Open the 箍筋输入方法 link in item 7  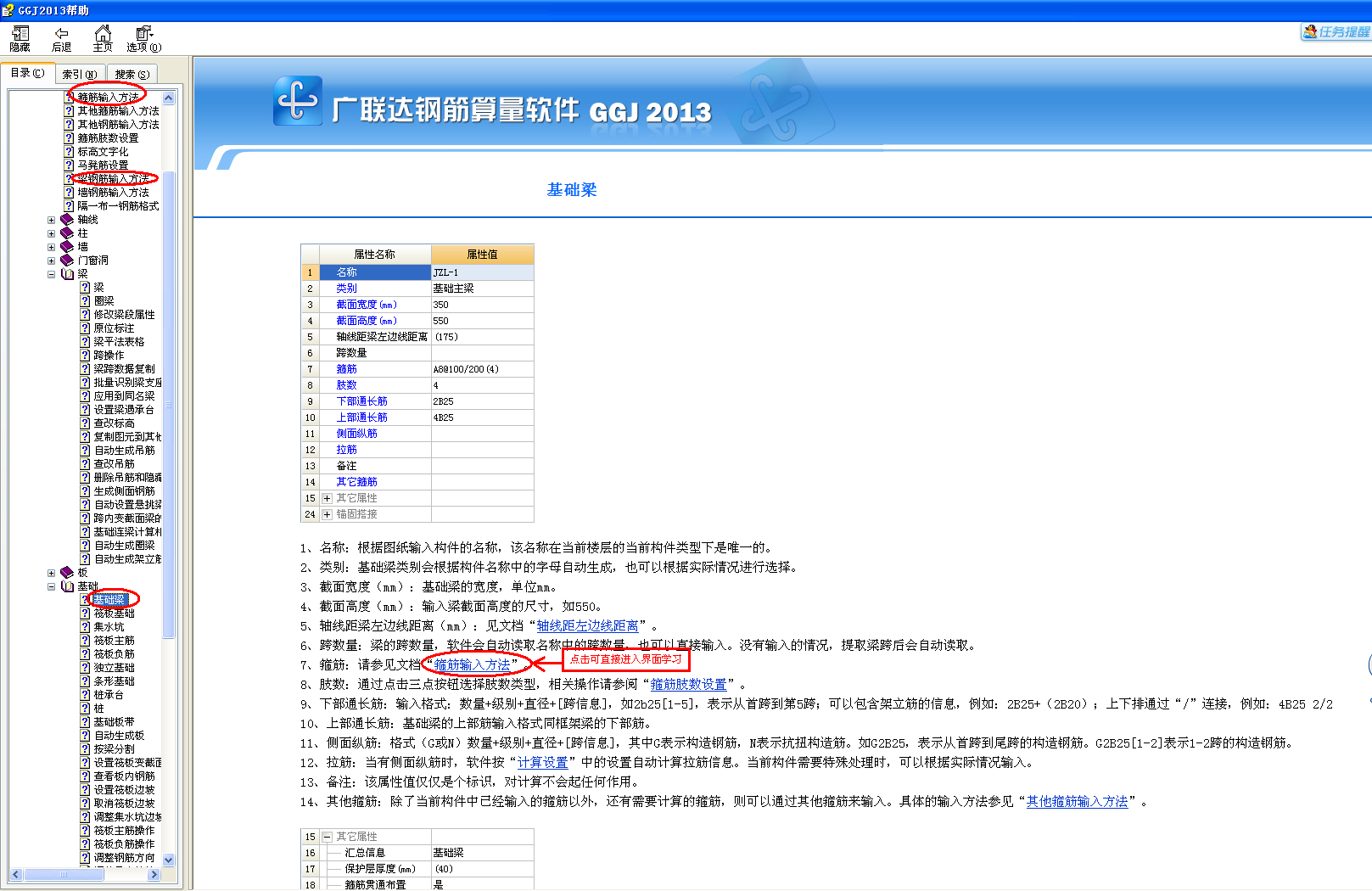click(472, 664)
